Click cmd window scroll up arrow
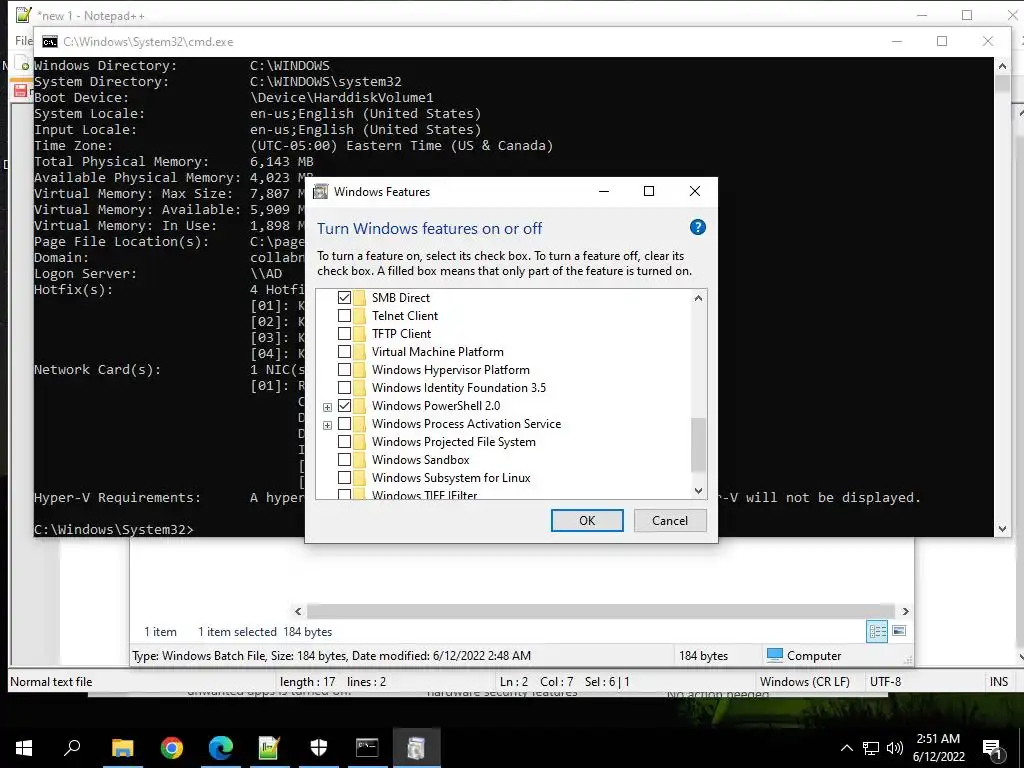The image size is (1024, 768). [1002, 66]
